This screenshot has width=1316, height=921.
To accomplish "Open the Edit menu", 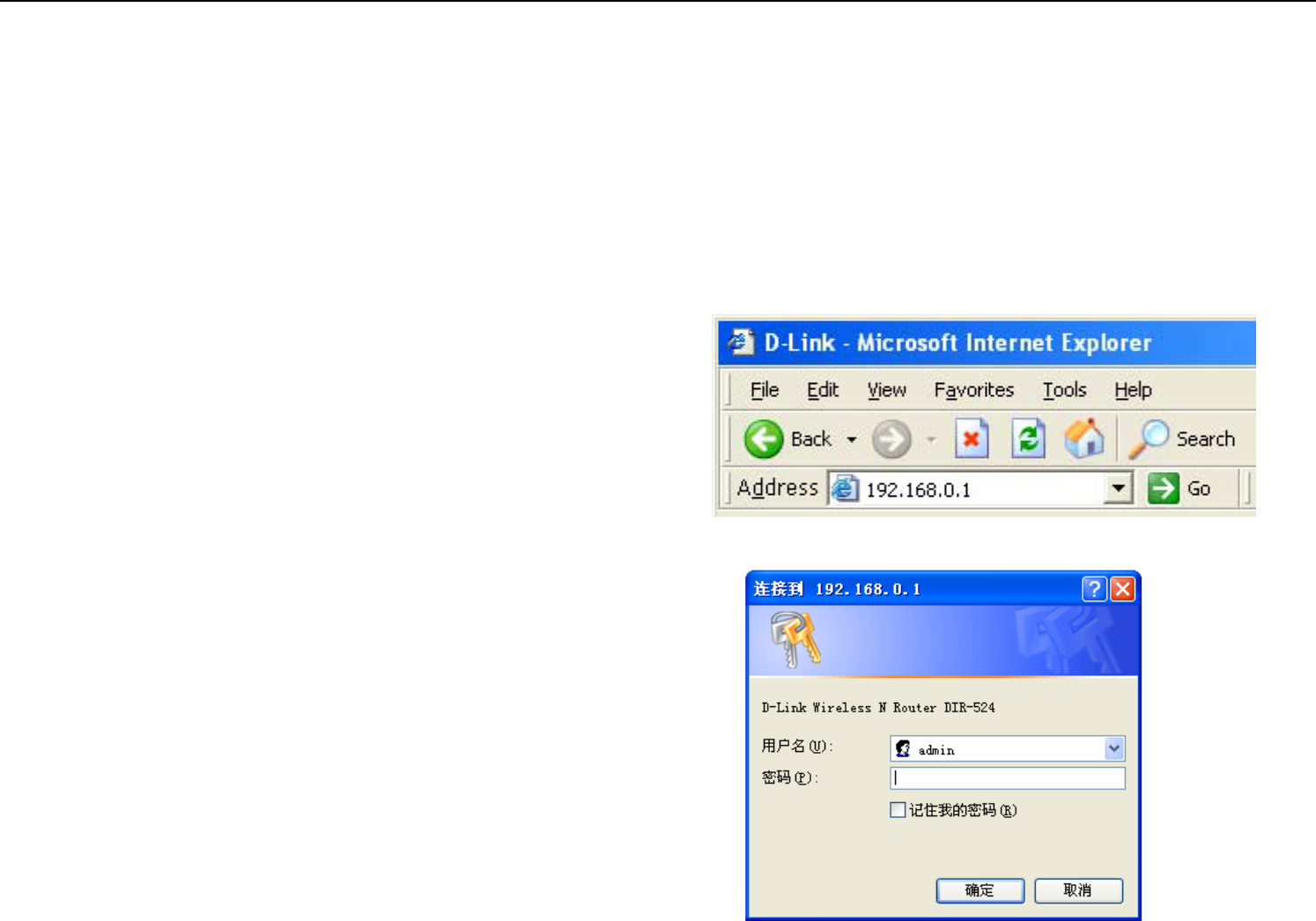I will pyautogui.click(x=823, y=390).
